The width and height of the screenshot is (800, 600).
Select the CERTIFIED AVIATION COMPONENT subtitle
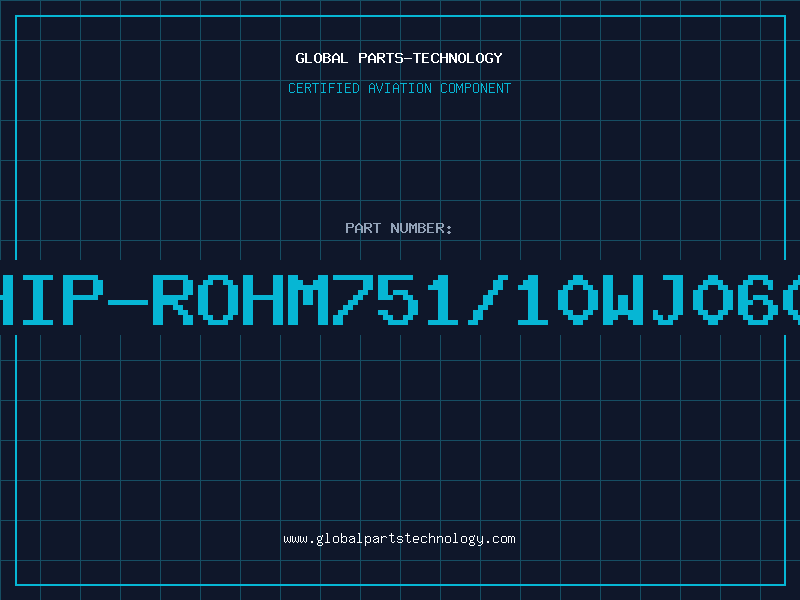(x=399, y=88)
